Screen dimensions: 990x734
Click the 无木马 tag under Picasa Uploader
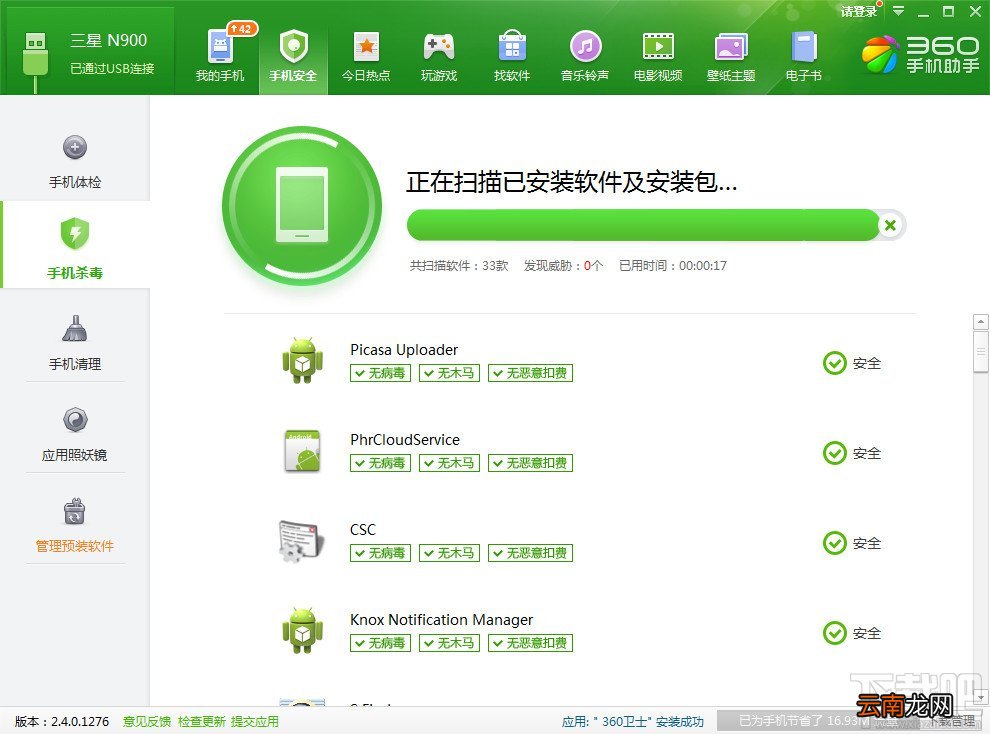click(x=450, y=373)
